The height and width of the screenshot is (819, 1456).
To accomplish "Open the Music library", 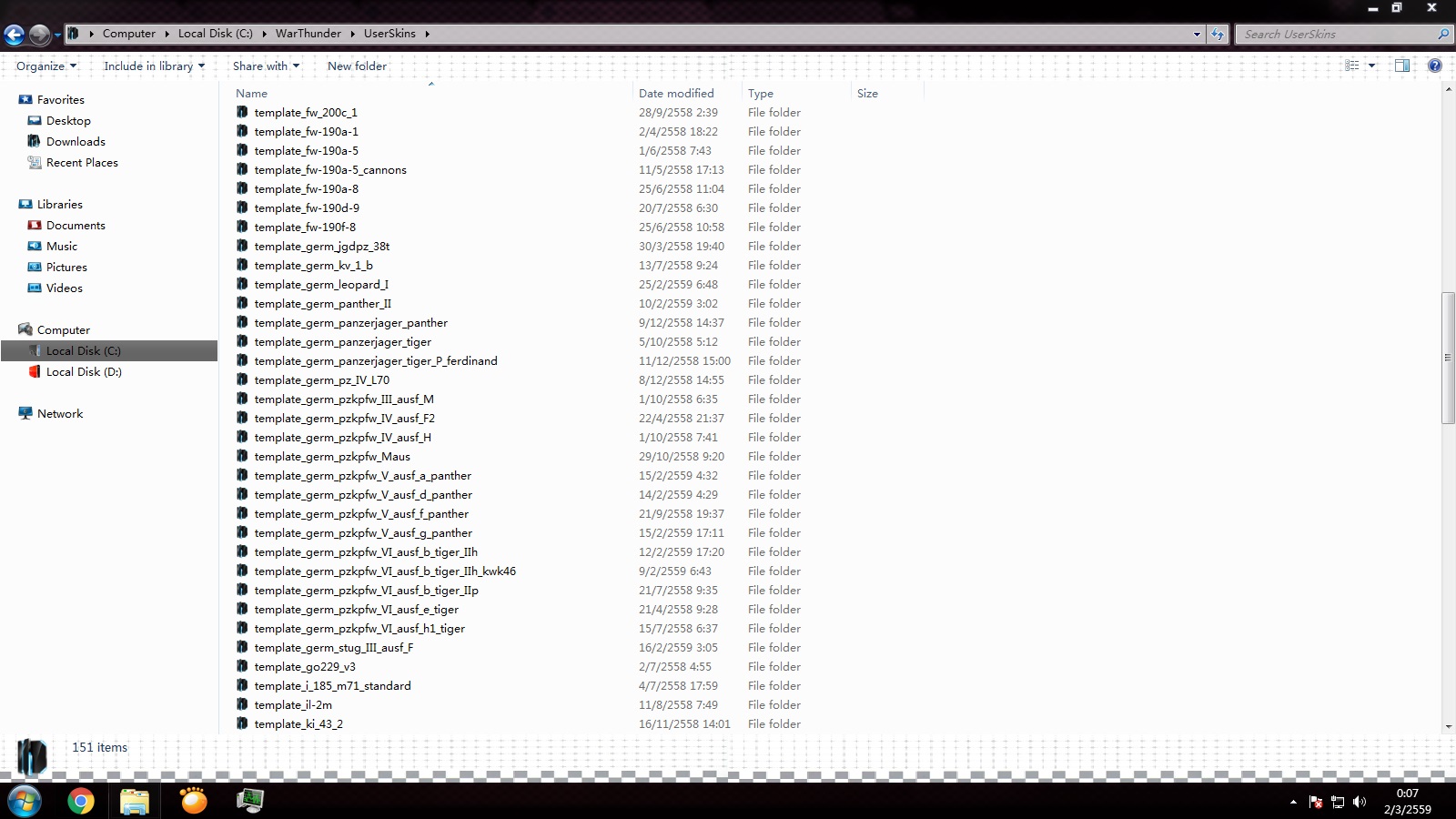I will 62,247.
